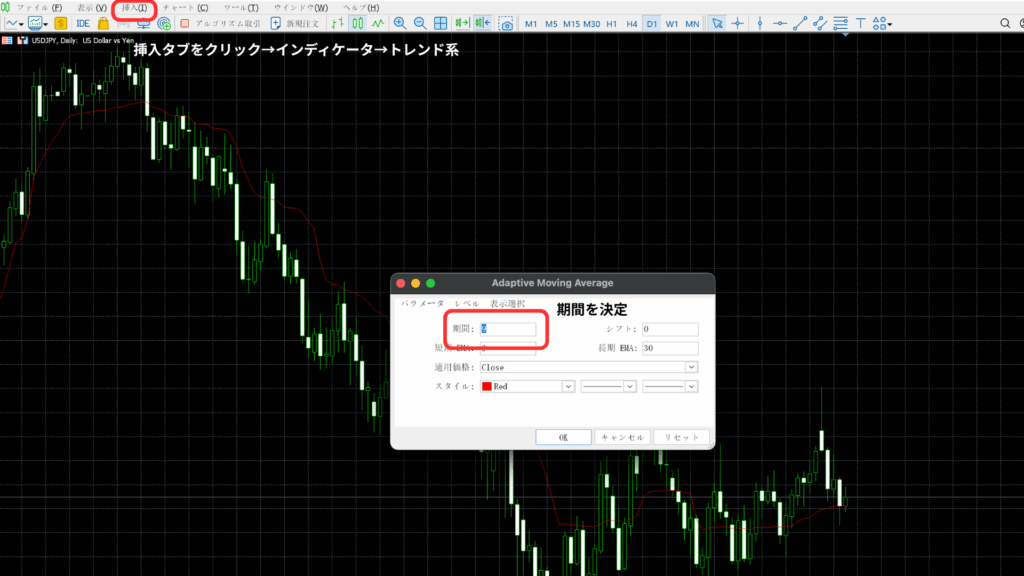Screen dimensions: 1024x576
Task: Expand the 適用価格 Close dropdown
Action: [x=691, y=367]
